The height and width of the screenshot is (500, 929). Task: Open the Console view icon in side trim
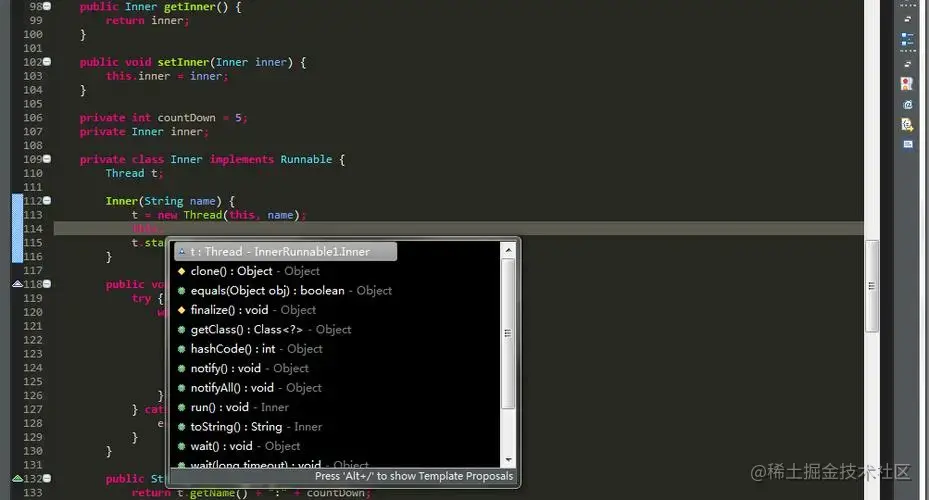coord(908,144)
